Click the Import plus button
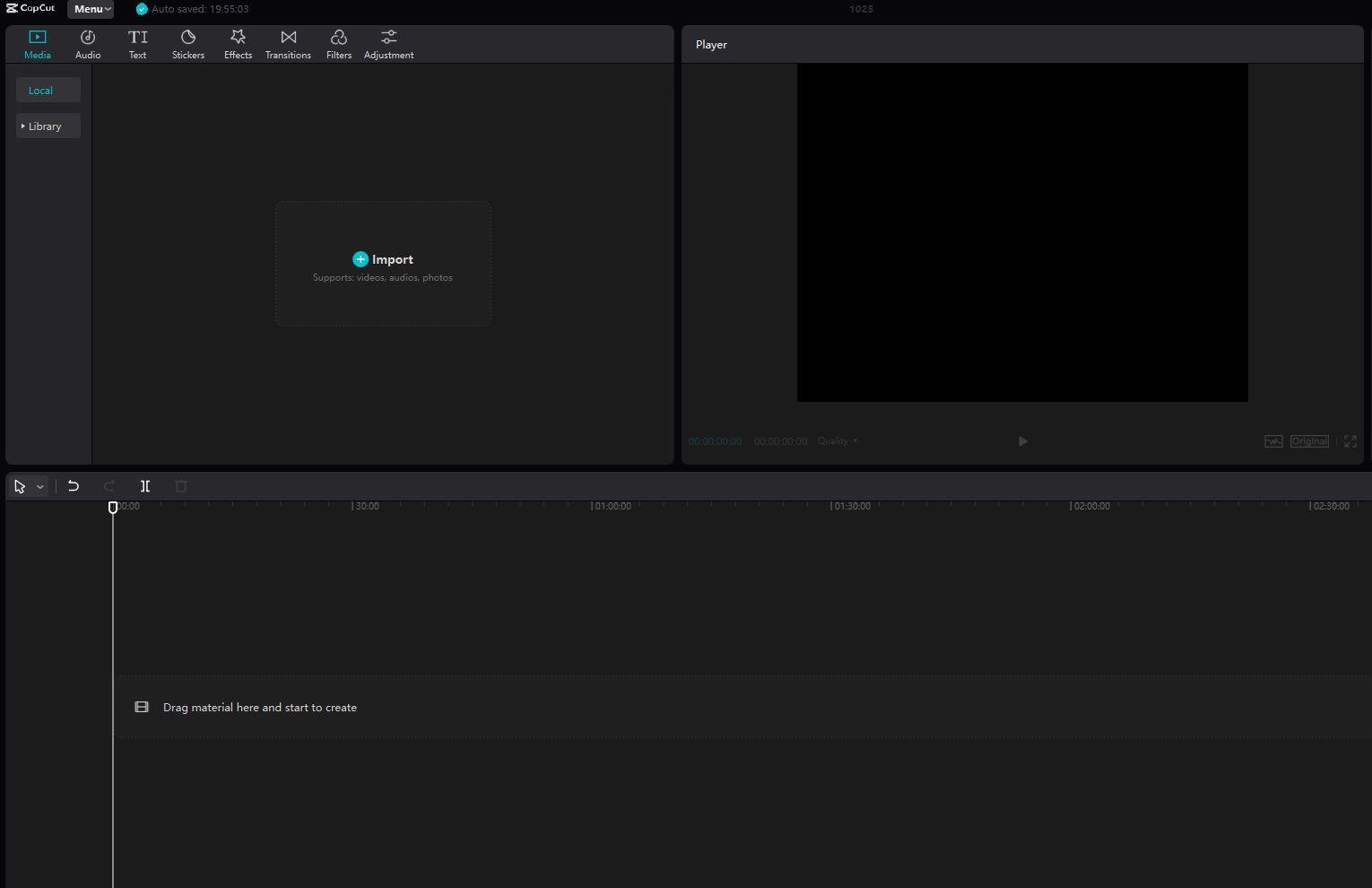 (360, 259)
